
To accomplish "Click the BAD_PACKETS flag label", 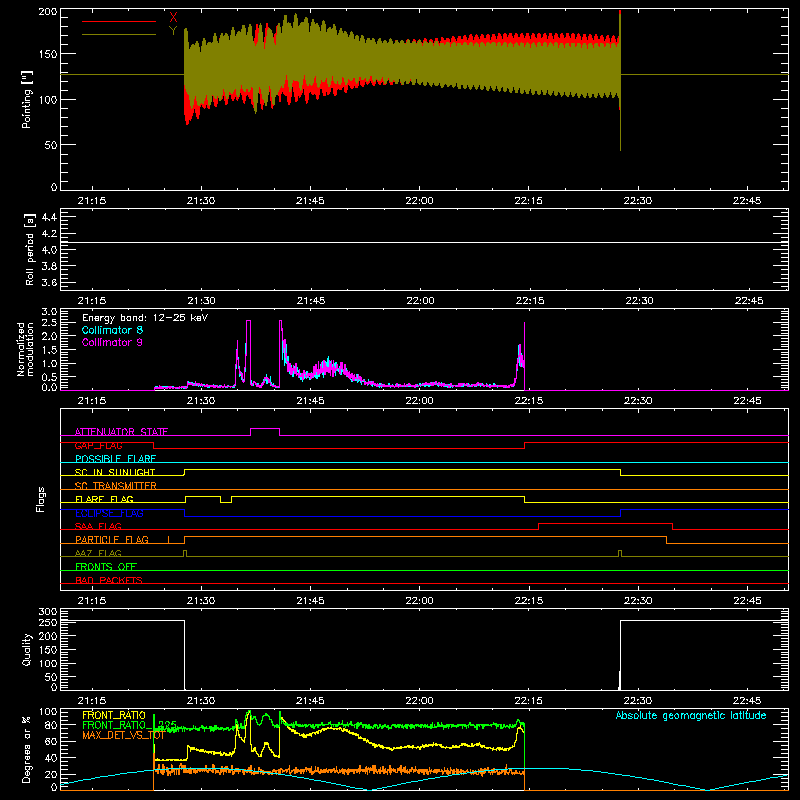I will [109, 580].
